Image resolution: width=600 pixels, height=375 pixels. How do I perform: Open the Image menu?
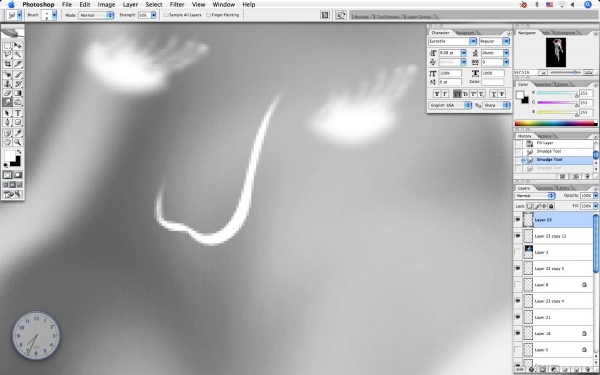tap(106, 5)
